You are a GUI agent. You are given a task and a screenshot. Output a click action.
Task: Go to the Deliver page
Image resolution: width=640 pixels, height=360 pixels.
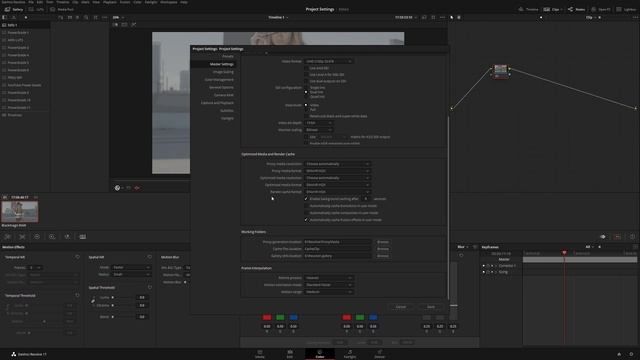point(380,354)
